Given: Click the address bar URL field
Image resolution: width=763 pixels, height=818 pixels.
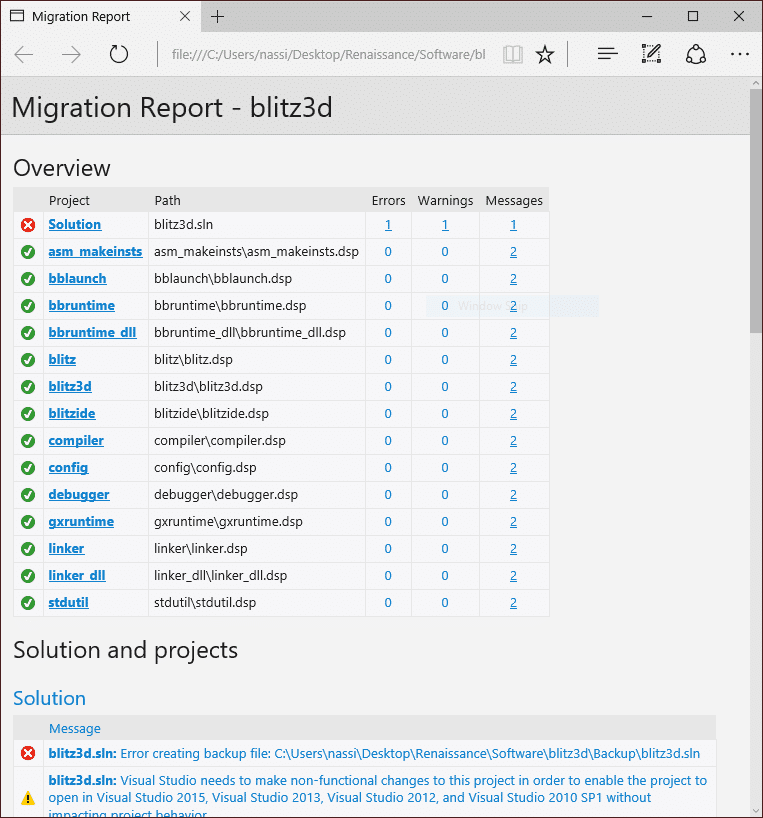Looking at the screenshot, I should coord(329,54).
